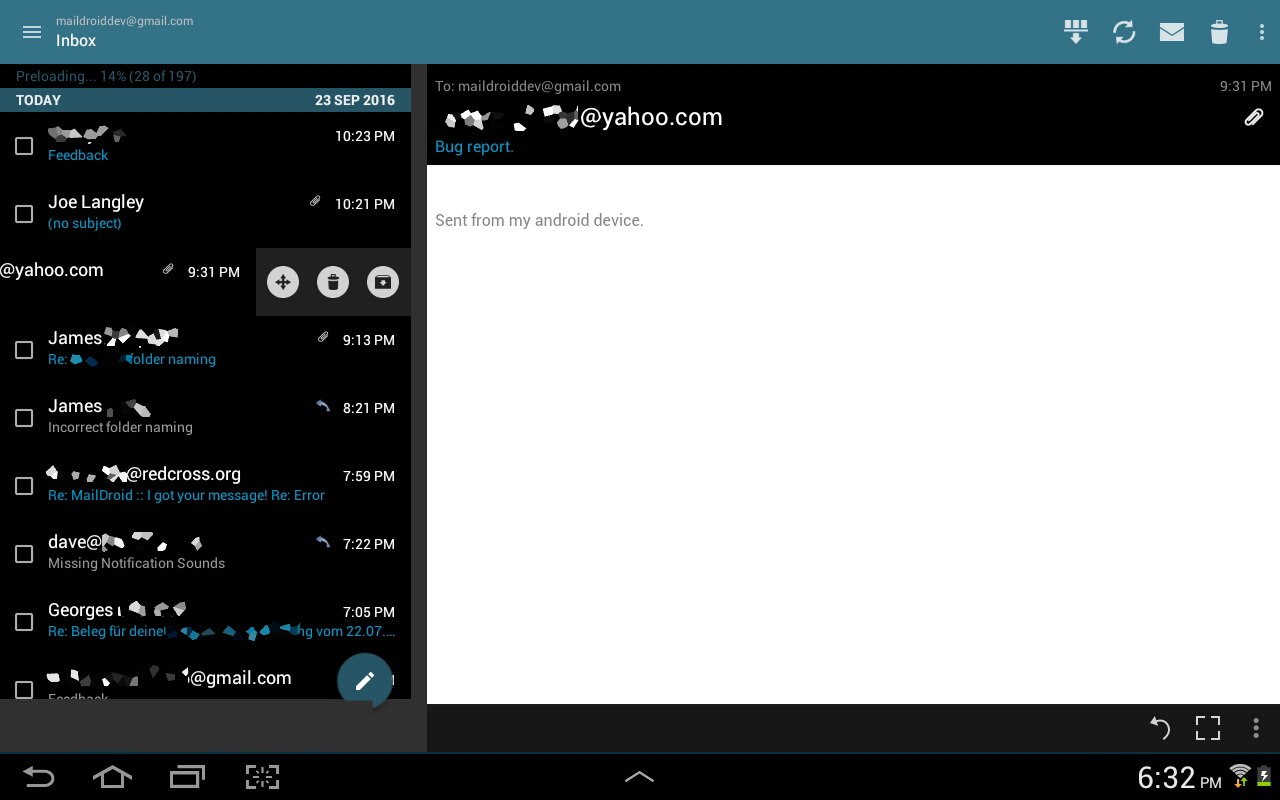Open the 'Bug report.' email subject link
Viewport: 1280px width, 800px height.
point(474,146)
